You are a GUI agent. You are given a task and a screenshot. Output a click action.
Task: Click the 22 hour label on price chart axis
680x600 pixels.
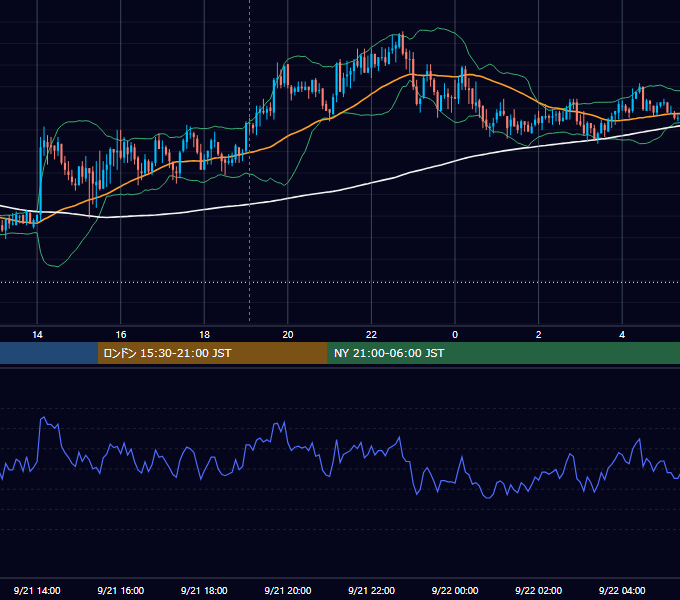(x=371, y=335)
